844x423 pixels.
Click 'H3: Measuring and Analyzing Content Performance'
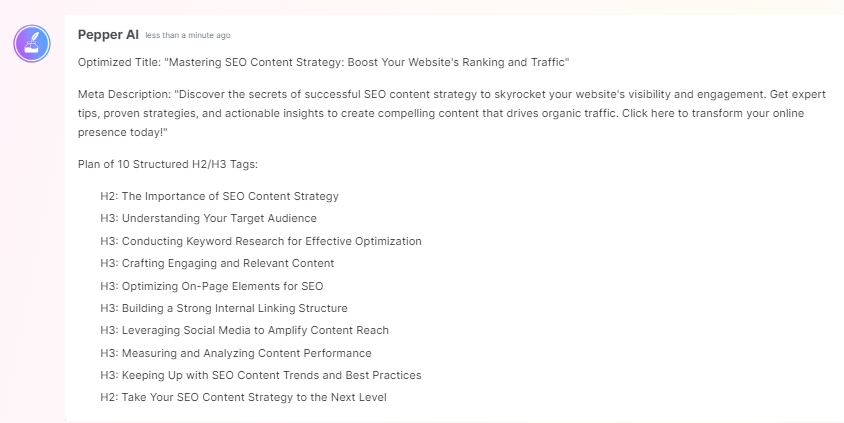[236, 353]
